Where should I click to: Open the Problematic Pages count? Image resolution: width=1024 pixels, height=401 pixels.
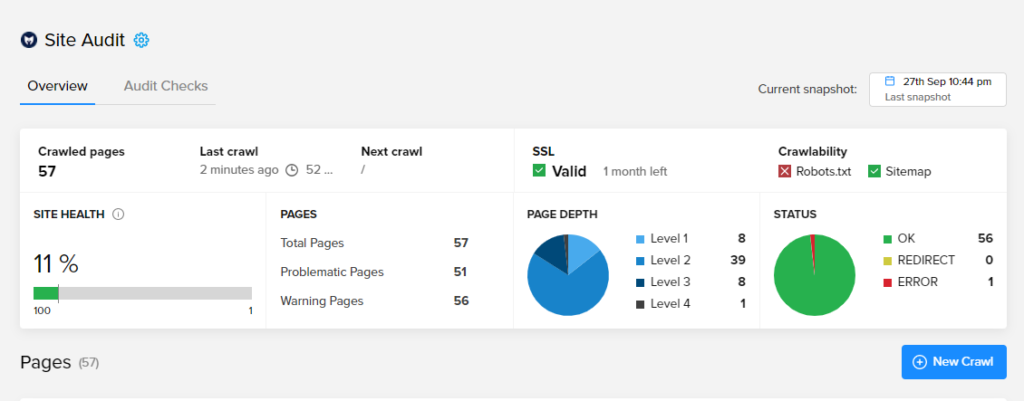pos(460,272)
